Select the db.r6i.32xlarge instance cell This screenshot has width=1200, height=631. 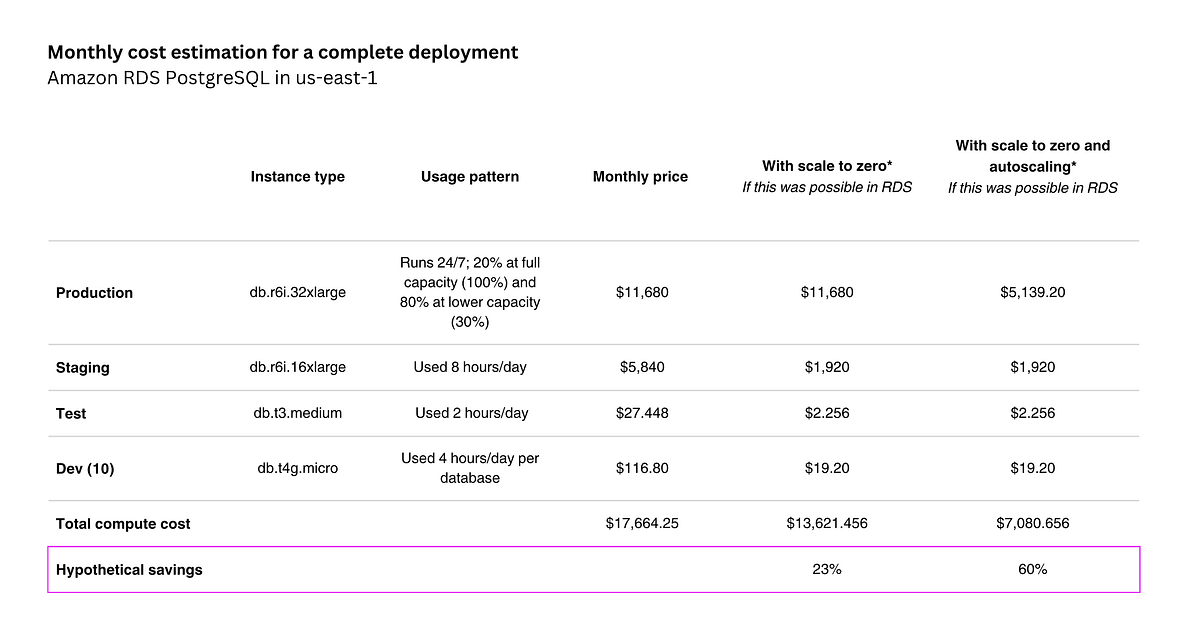click(298, 293)
